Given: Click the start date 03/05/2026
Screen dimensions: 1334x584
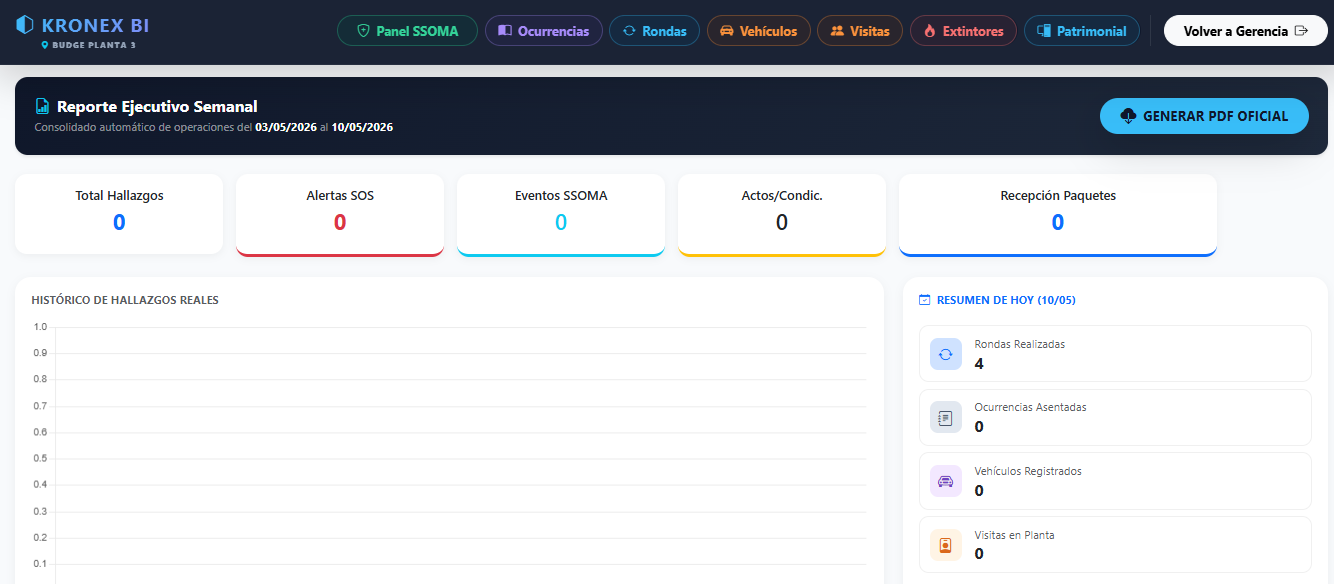Looking at the screenshot, I should point(286,127).
